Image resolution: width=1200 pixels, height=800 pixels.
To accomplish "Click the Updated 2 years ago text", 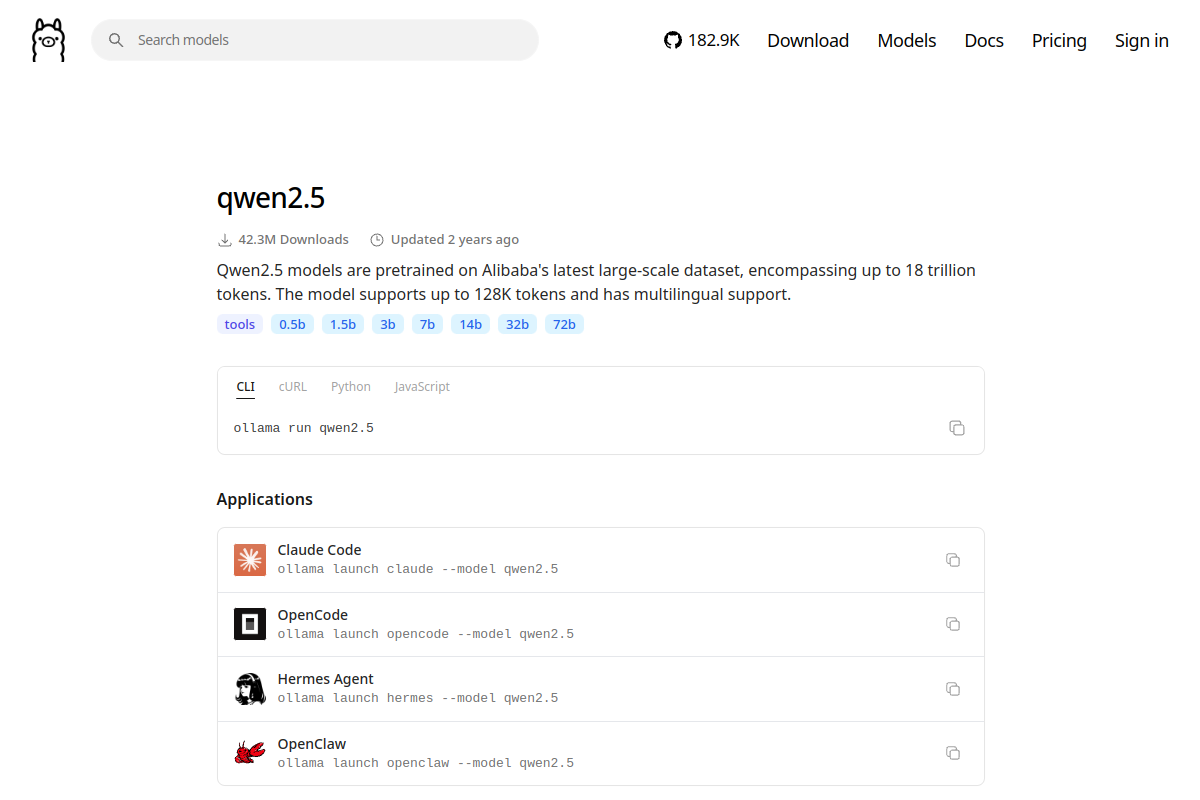I will (x=455, y=240).
